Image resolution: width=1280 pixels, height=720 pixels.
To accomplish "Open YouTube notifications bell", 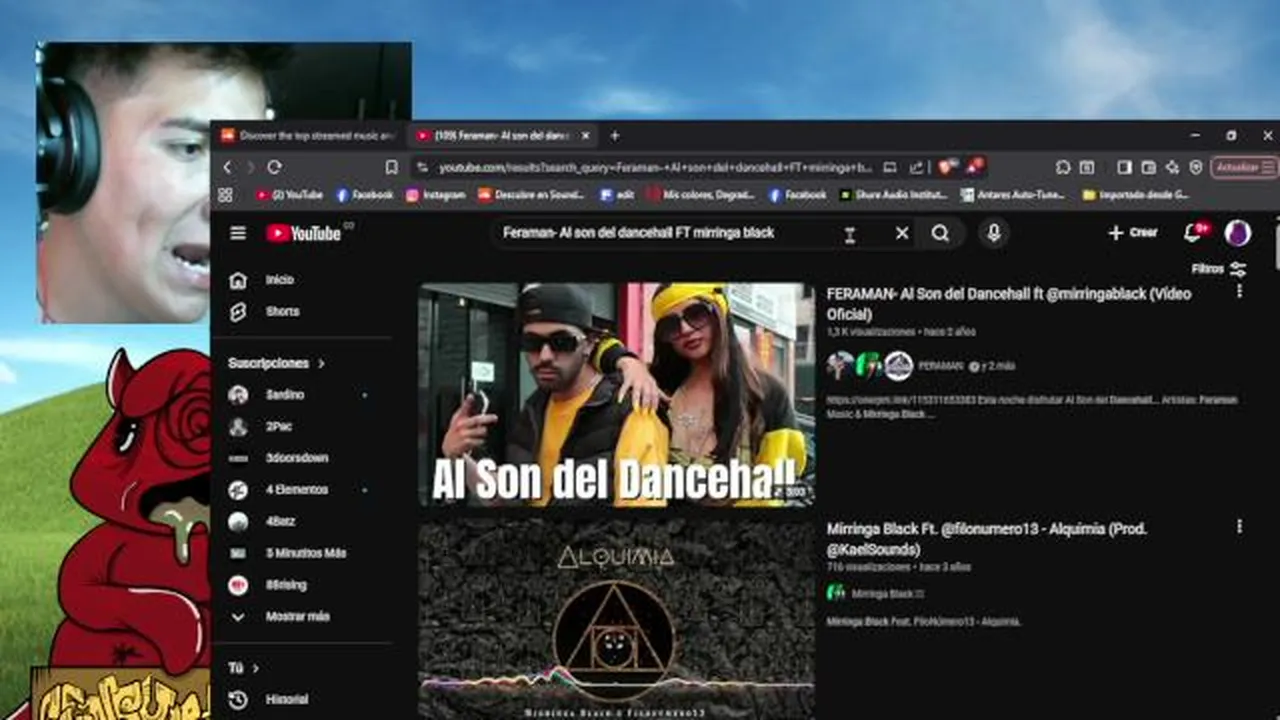I will 1193,233.
